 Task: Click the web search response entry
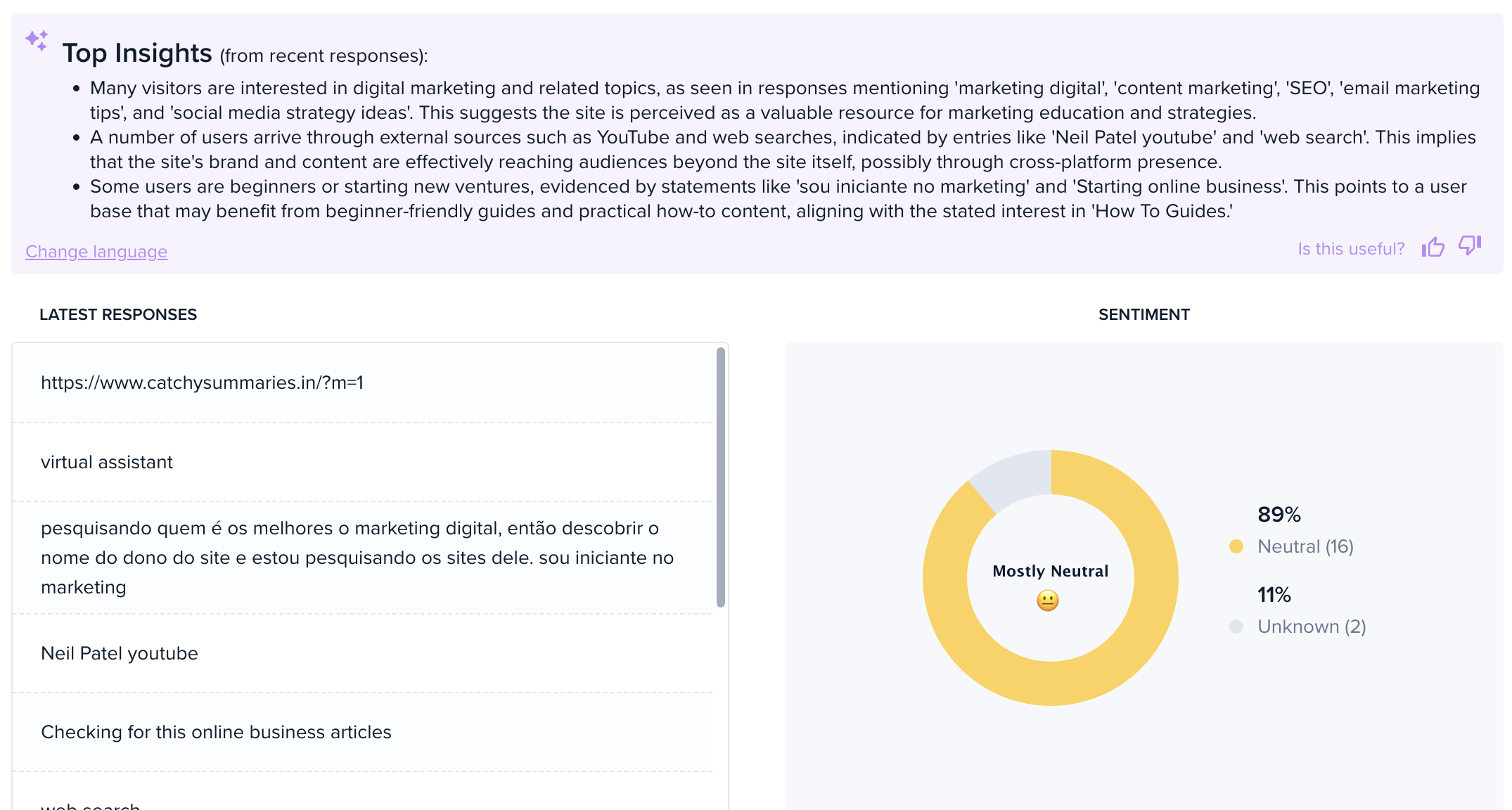pos(89,804)
